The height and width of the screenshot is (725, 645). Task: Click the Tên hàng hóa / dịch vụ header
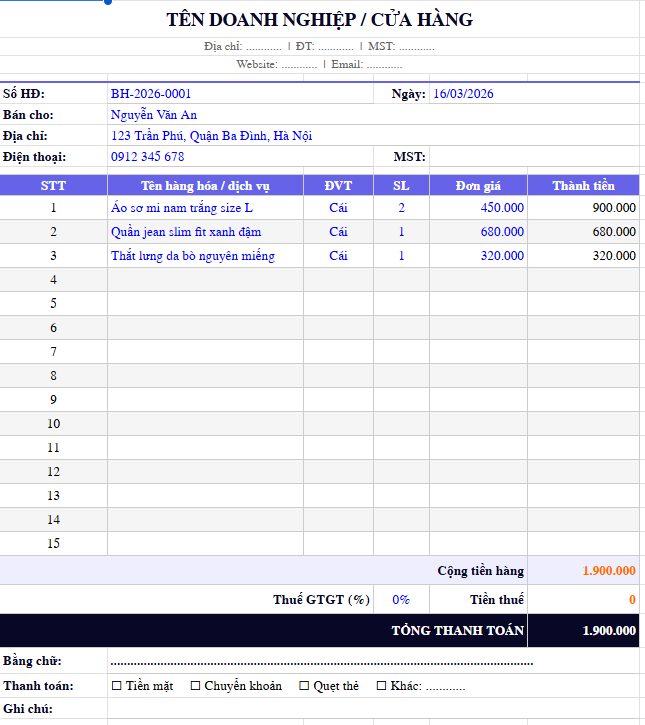click(x=205, y=186)
